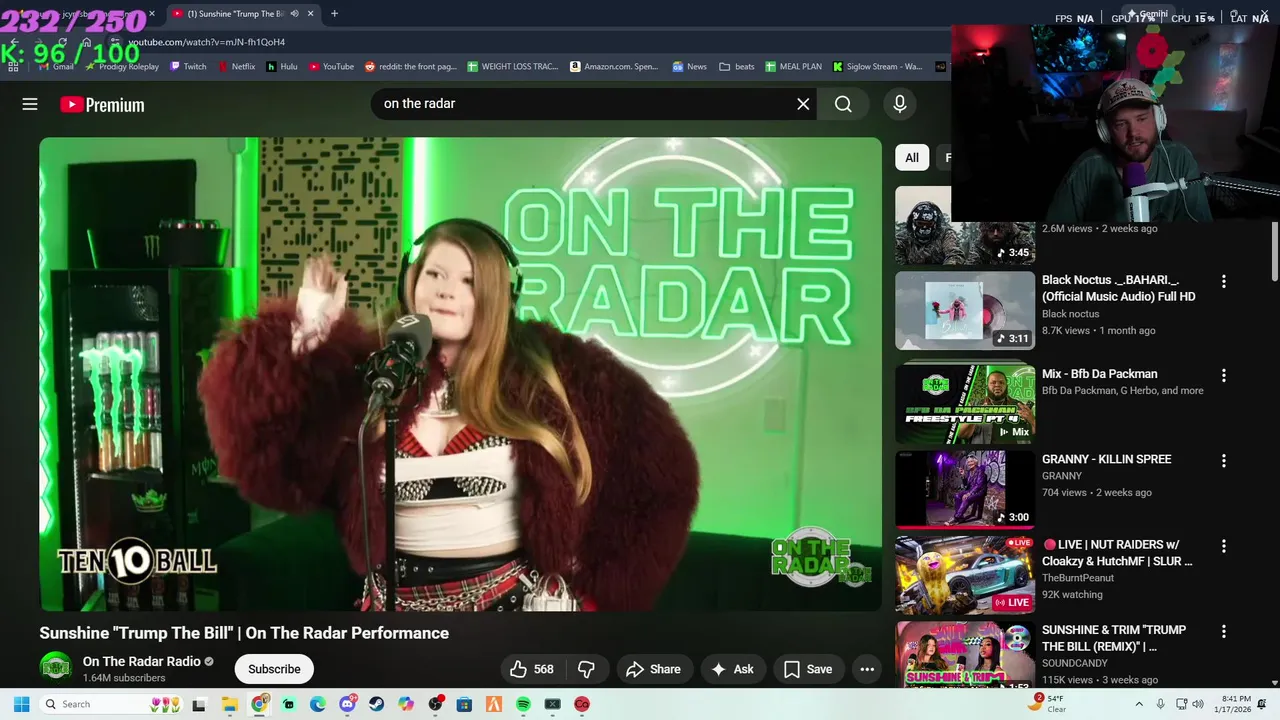Open the NUT RAIDERS live thumbnail

pyautogui.click(x=965, y=575)
